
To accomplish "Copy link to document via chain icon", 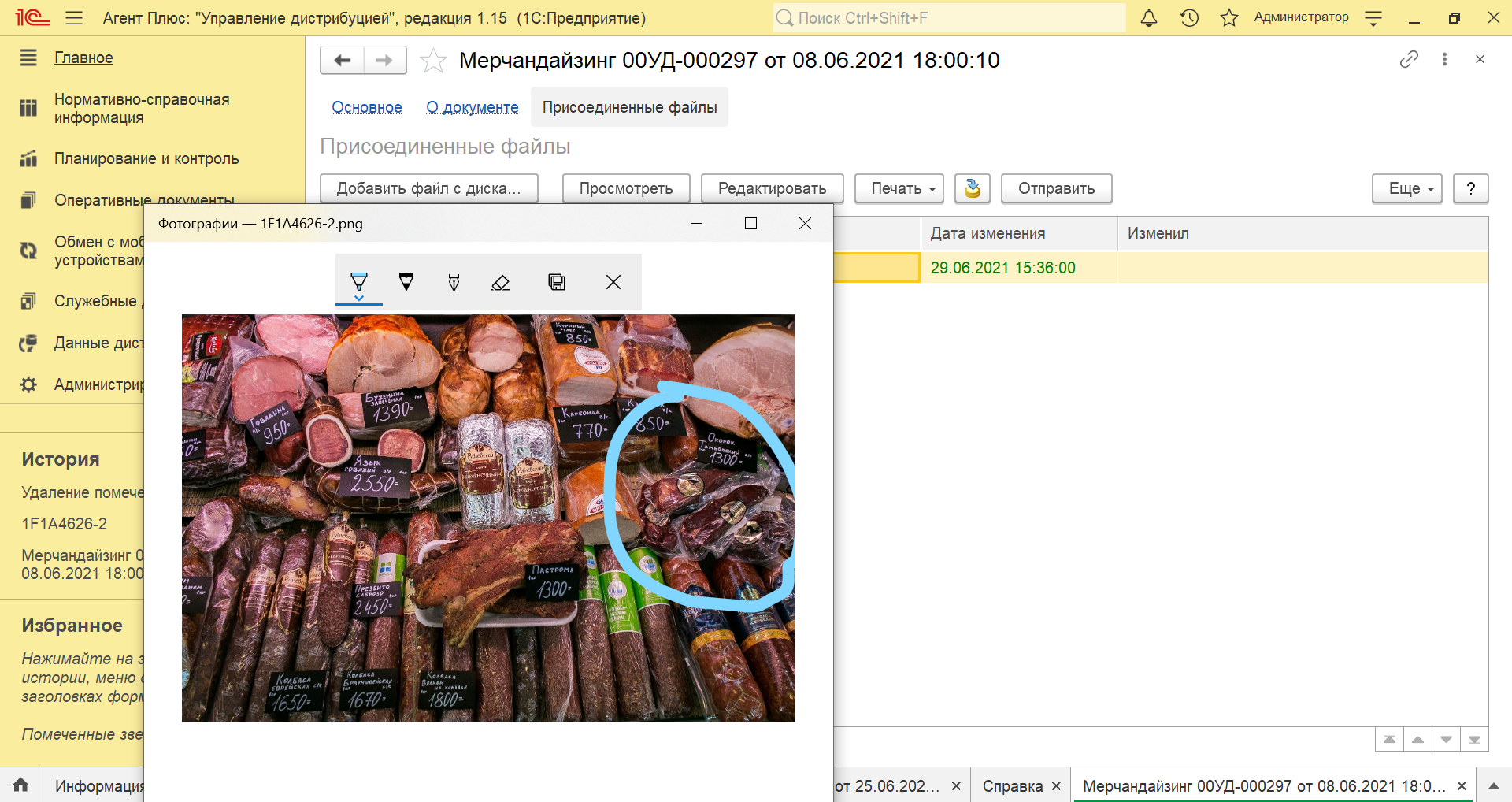I will [1409, 59].
